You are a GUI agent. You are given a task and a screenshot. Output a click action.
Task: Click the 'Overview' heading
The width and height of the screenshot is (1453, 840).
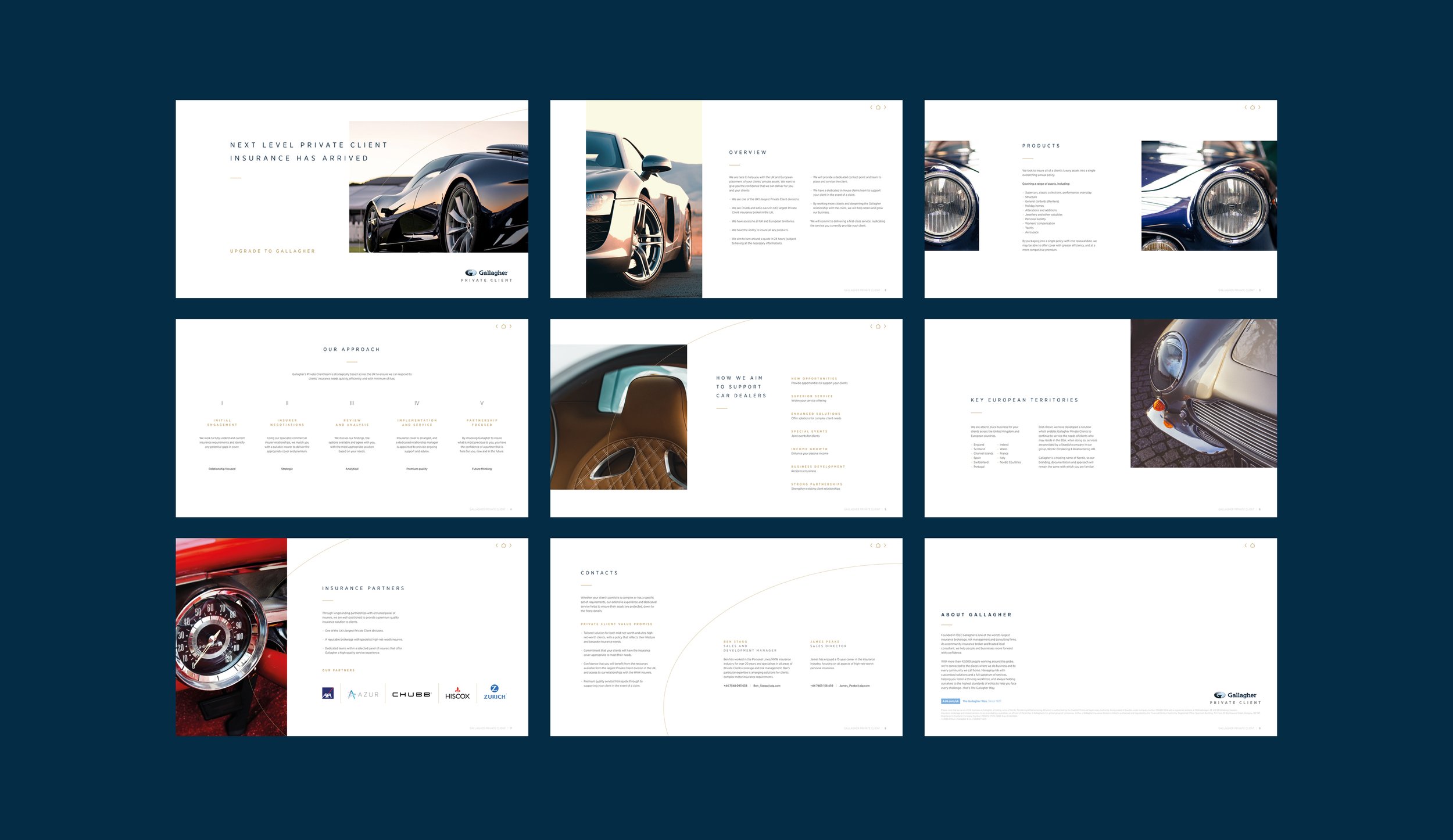coord(748,152)
